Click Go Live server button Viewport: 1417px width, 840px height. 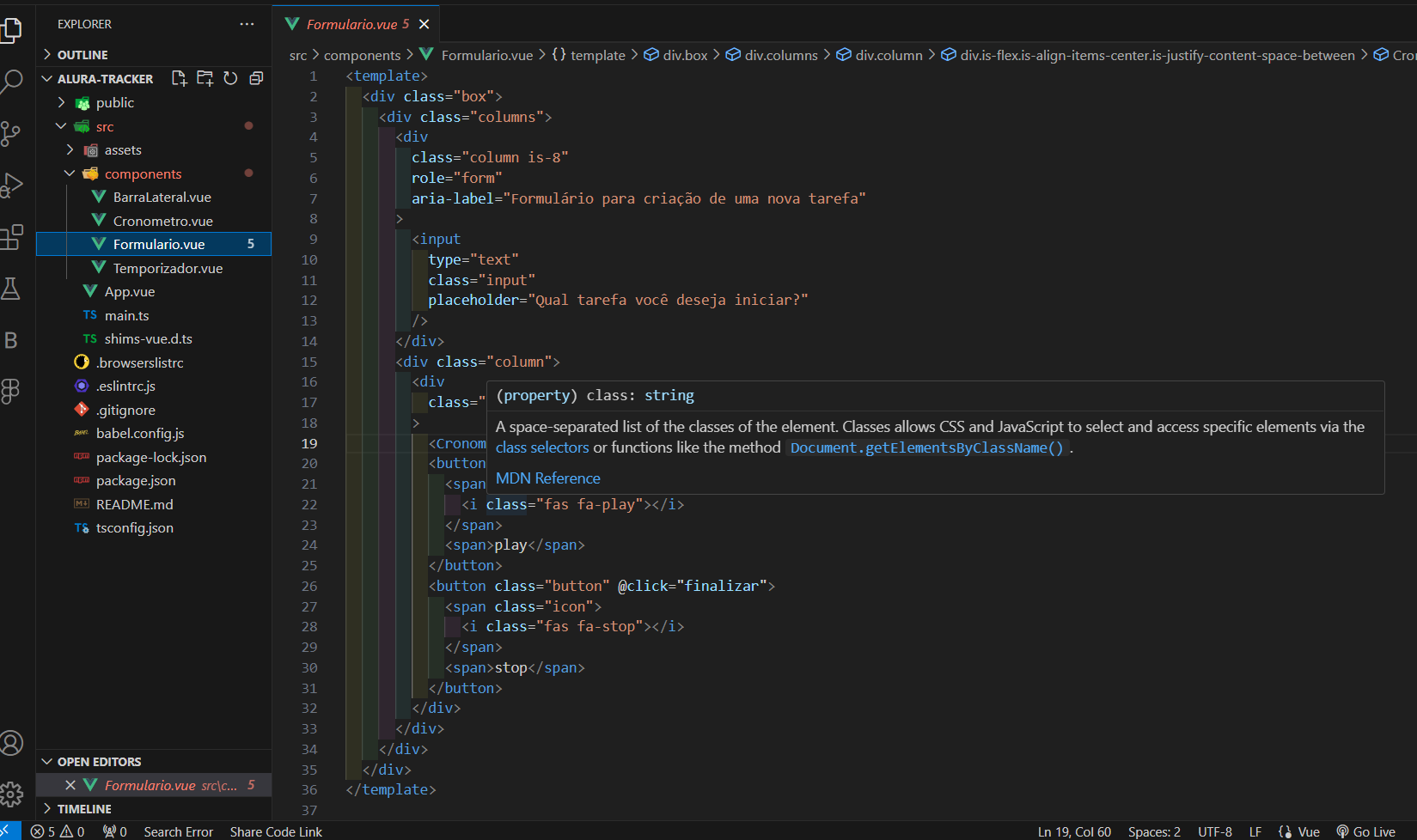1365,831
